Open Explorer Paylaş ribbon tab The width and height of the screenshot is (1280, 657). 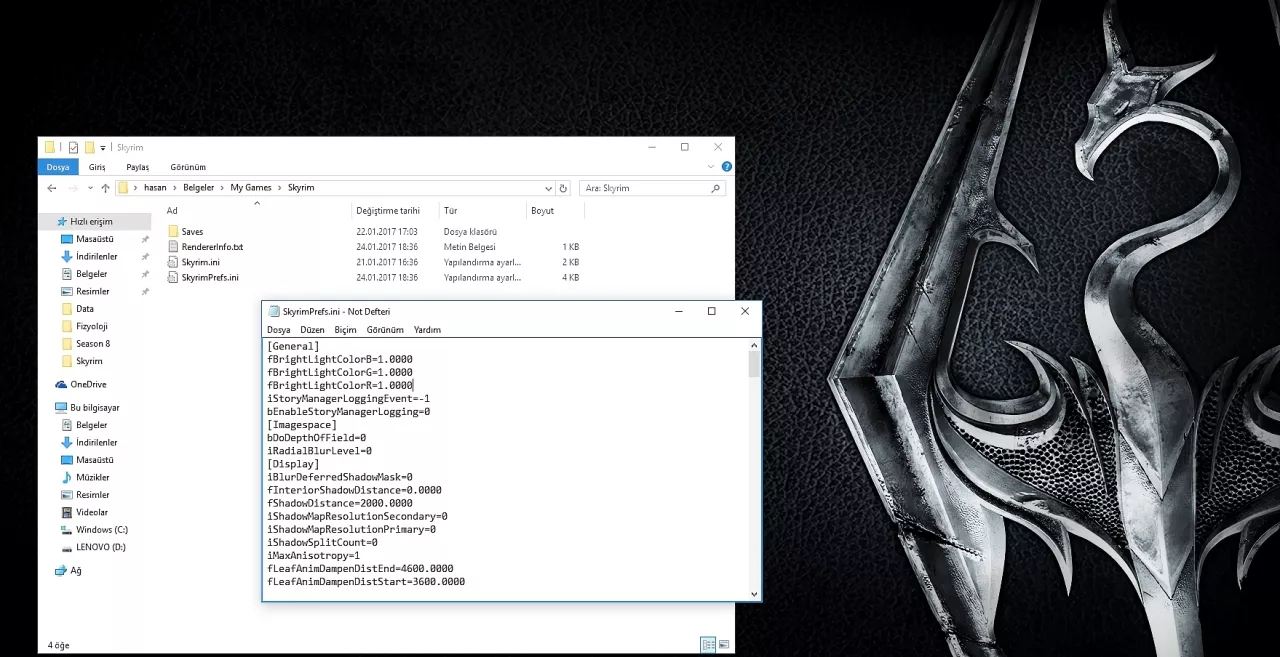pyautogui.click(x=137, y=167)
